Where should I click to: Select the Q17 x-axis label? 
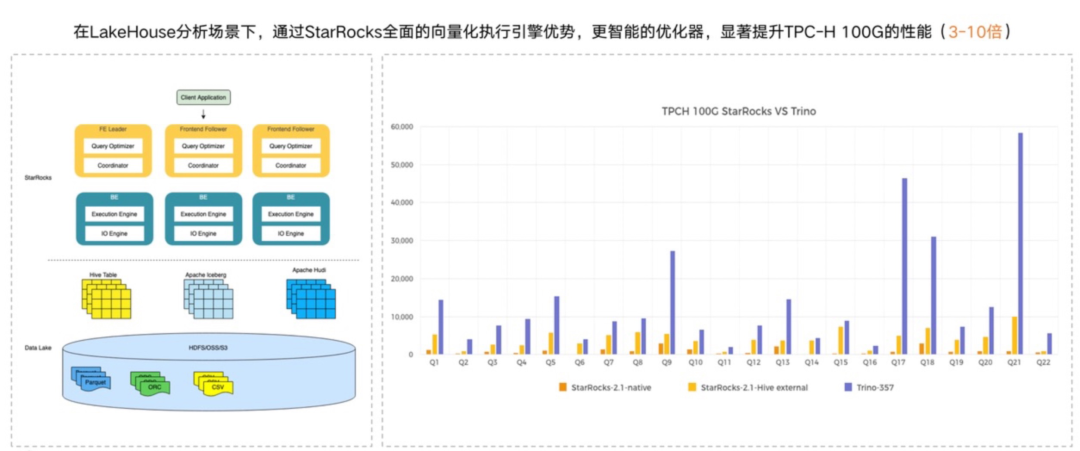(x=897, y=362)
